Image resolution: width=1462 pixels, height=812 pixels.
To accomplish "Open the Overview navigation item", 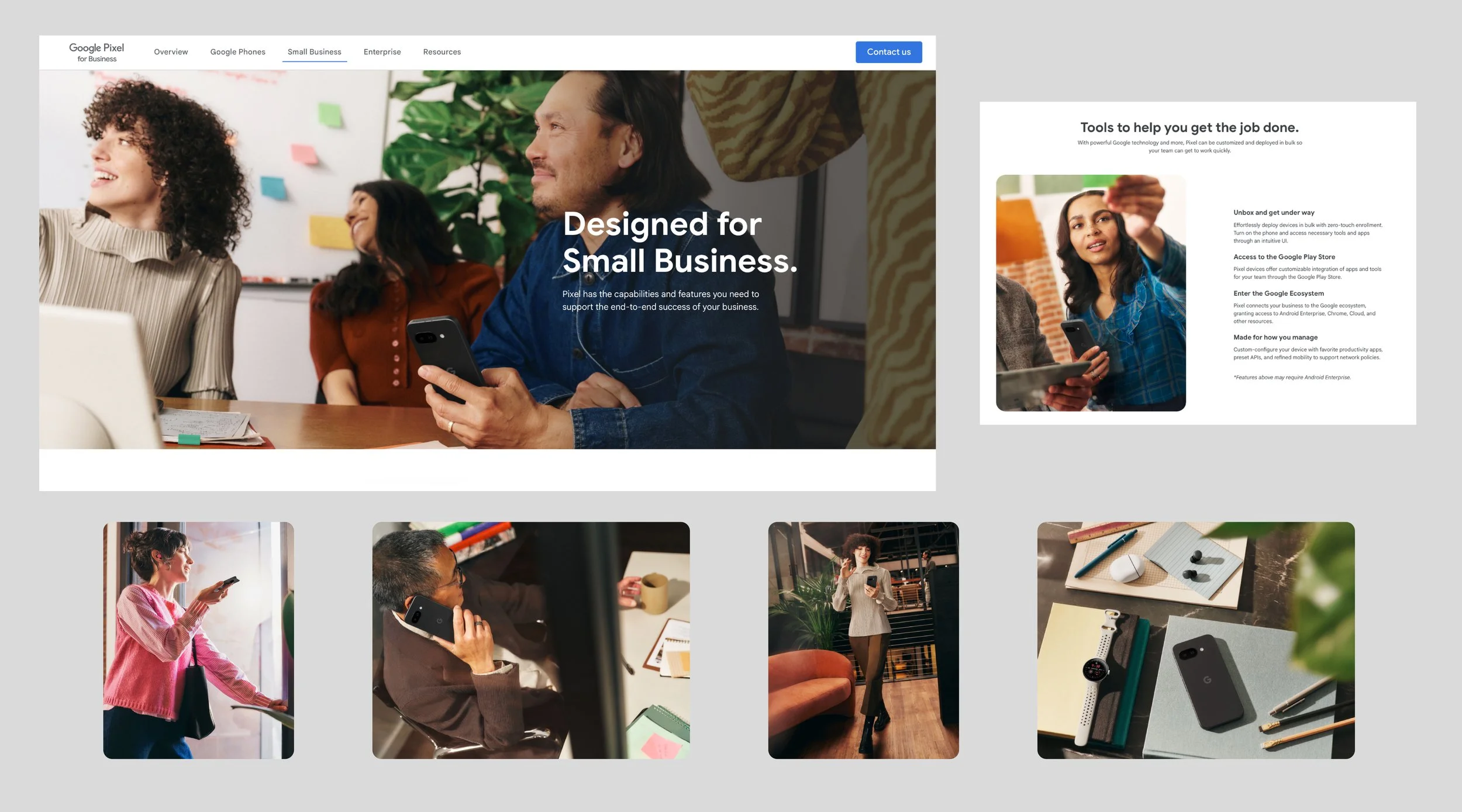I will pyautogui.click(x=171, y=52).
